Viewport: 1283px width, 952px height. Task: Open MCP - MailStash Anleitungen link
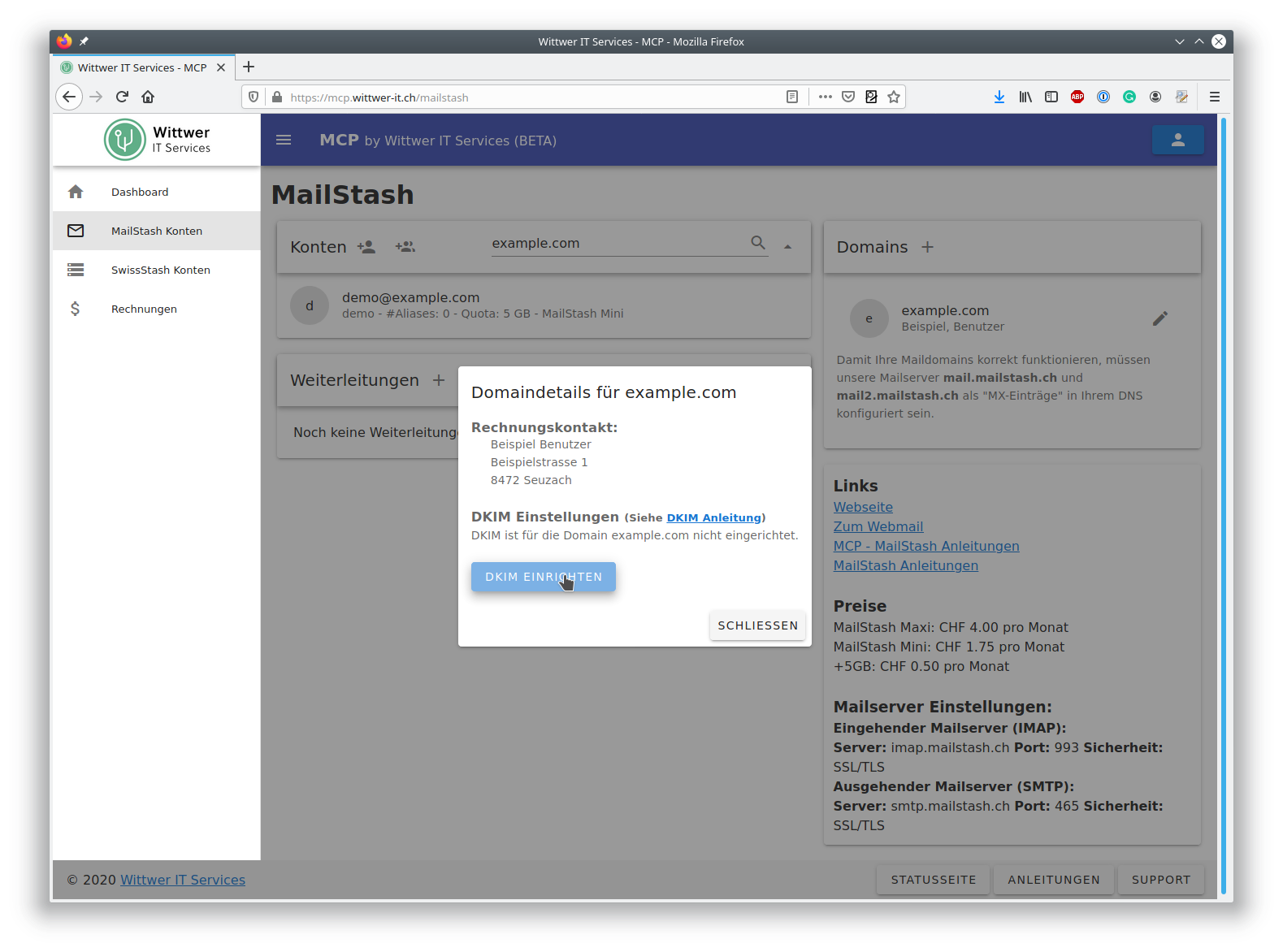(926, 546)
